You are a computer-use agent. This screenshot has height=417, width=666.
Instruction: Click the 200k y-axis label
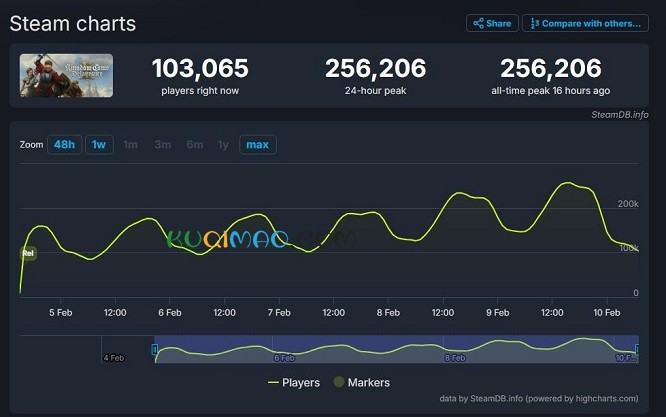pyautogui.click(x=628, y=204)
